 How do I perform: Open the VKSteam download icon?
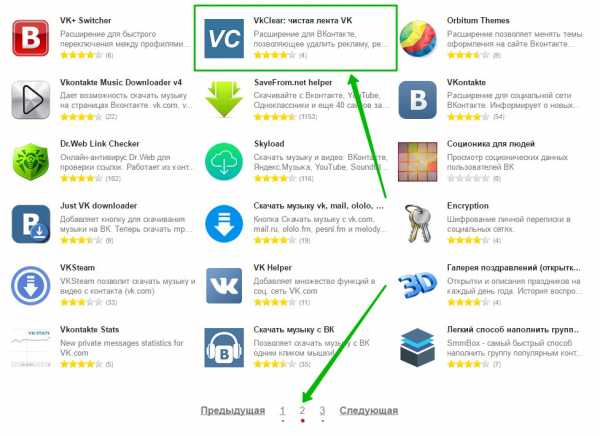coord(31,286)
